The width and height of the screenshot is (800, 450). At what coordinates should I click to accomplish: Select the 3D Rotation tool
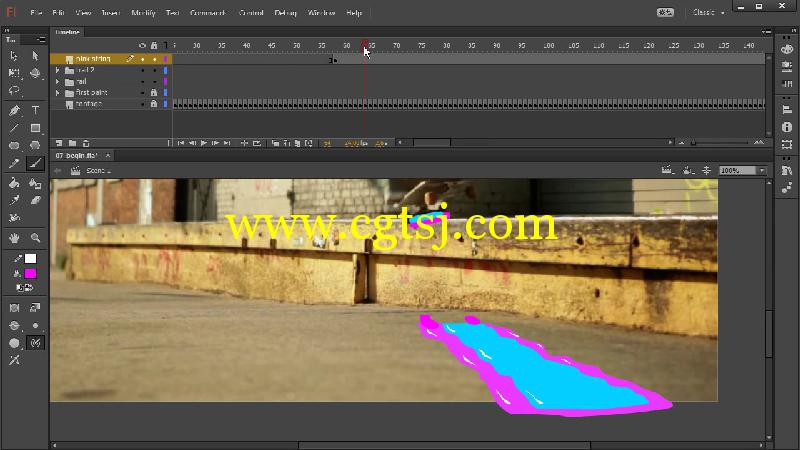pyautogui.click(x=35, y=73)
